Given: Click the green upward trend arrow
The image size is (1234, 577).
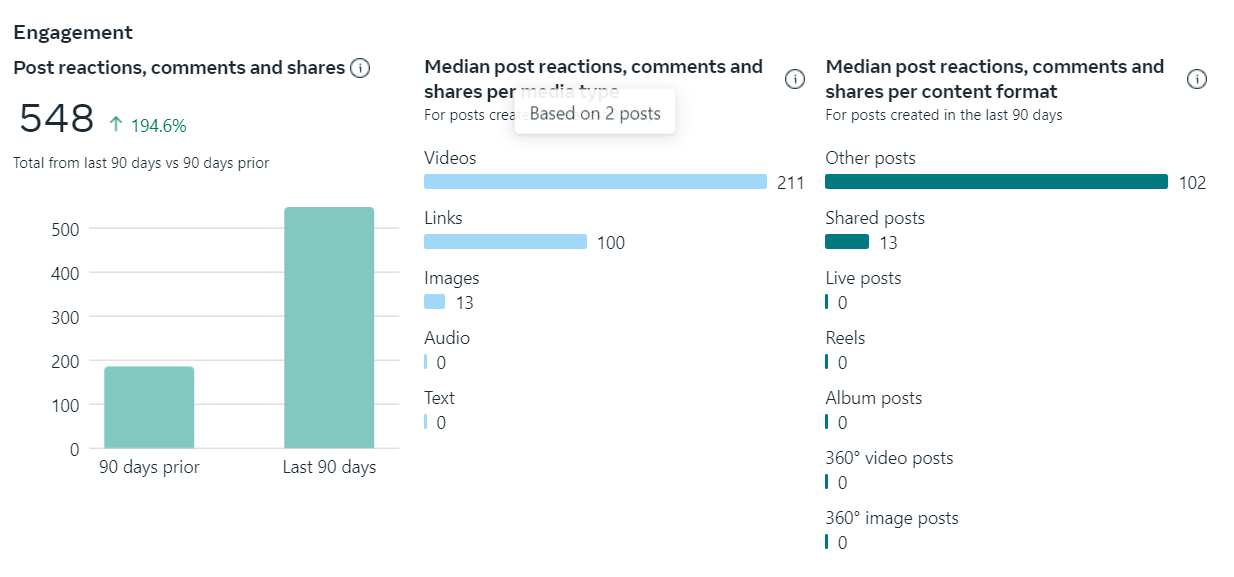Looking at the screenshot, I should coord(116,125).
